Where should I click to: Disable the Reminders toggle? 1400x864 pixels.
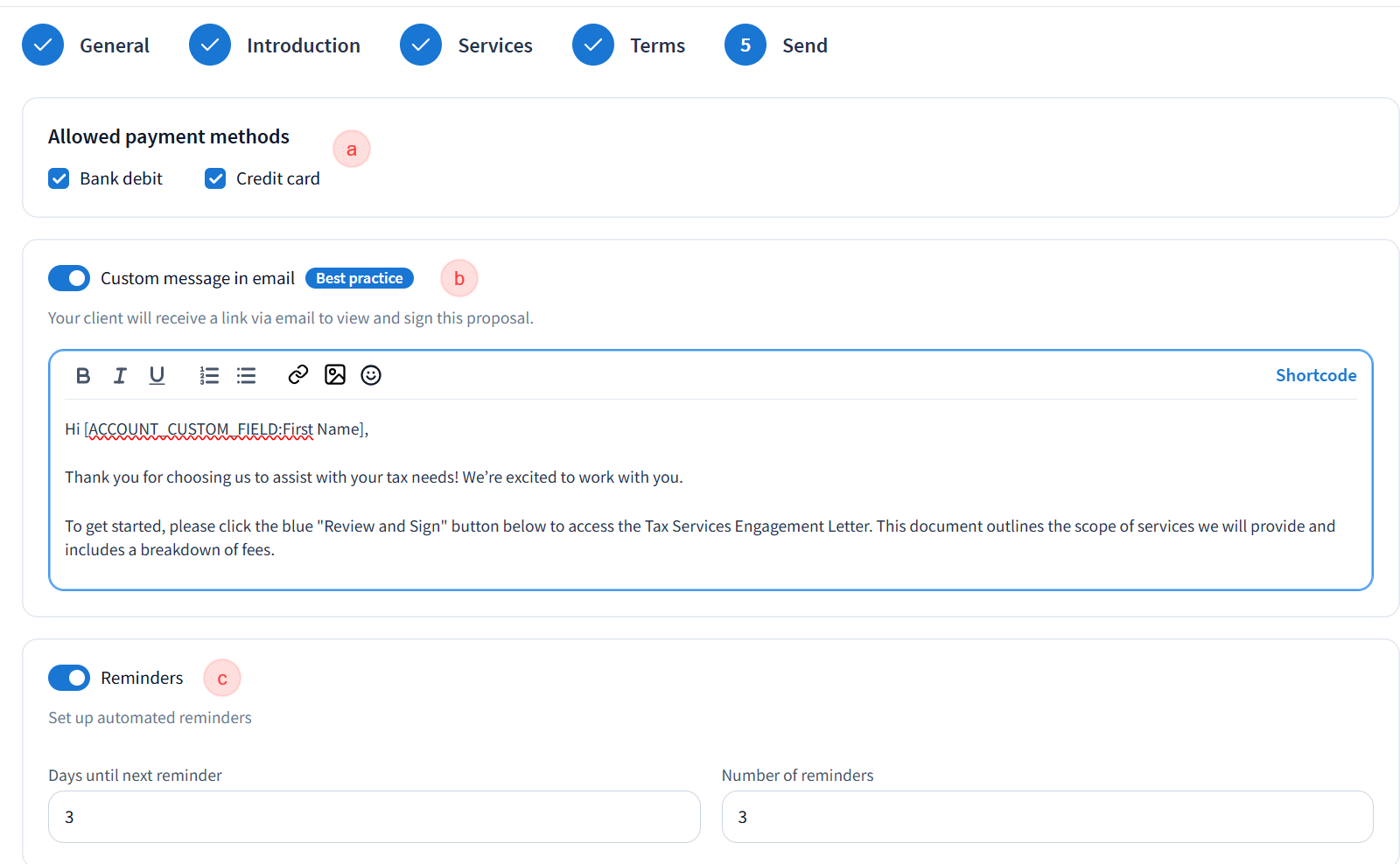click(69, 678)
